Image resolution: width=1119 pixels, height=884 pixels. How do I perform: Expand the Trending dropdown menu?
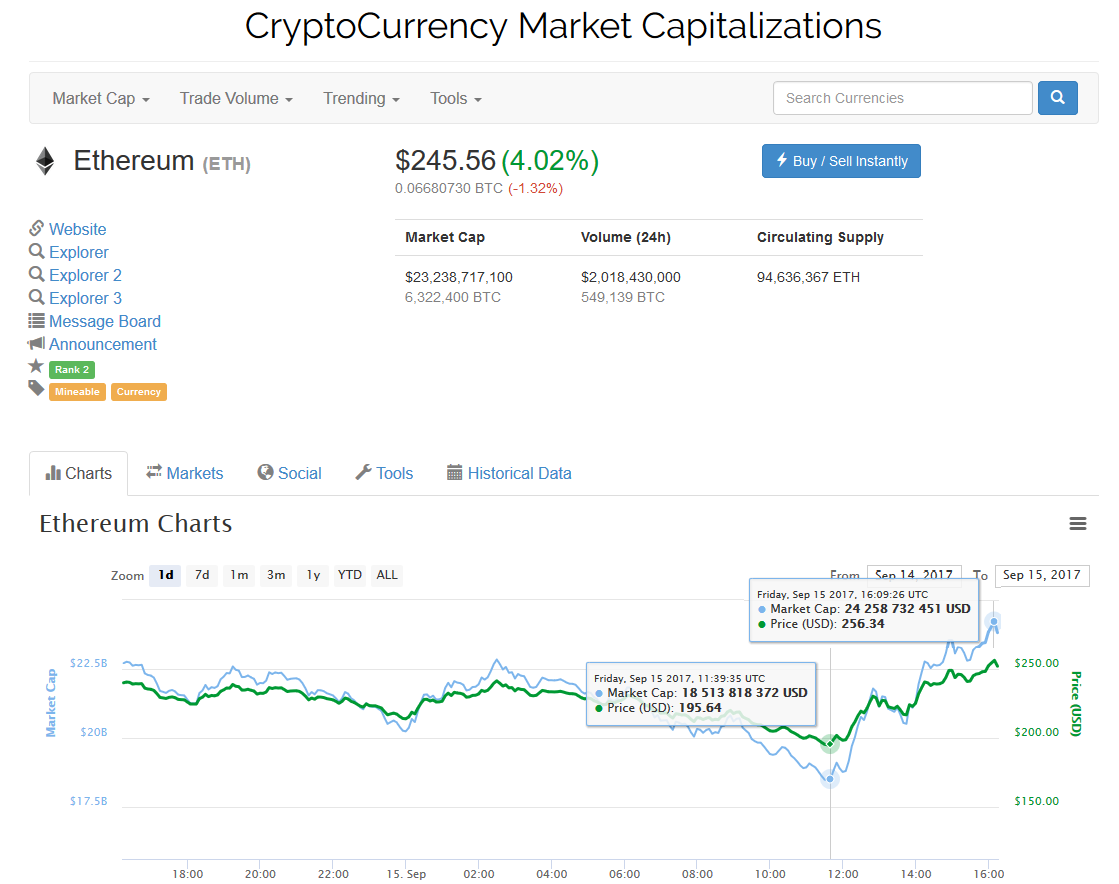[361, 98]
